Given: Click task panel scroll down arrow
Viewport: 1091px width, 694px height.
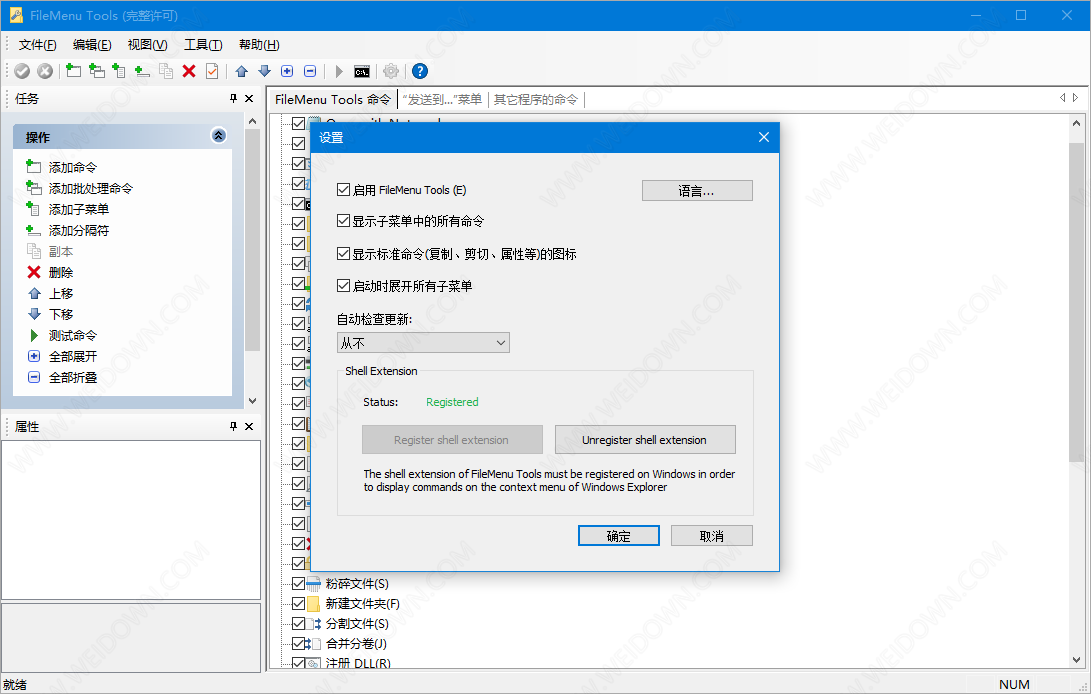Looking at the screenshot, I should click(253, 401).
